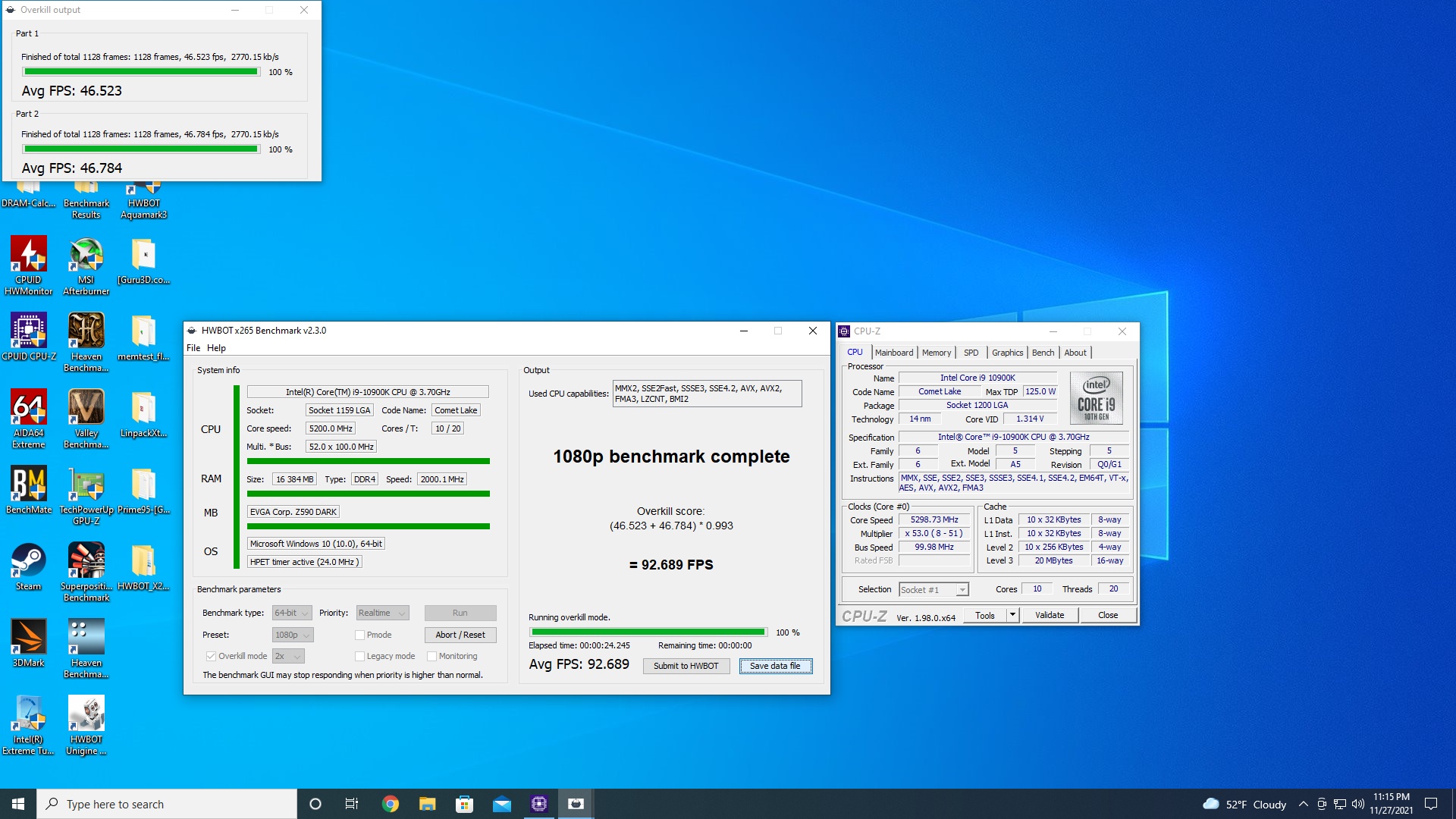Viewport: 1456px width, 819px height.
Task: Open Microsoft Store taskbar icon
Action: tap(465, 804)
